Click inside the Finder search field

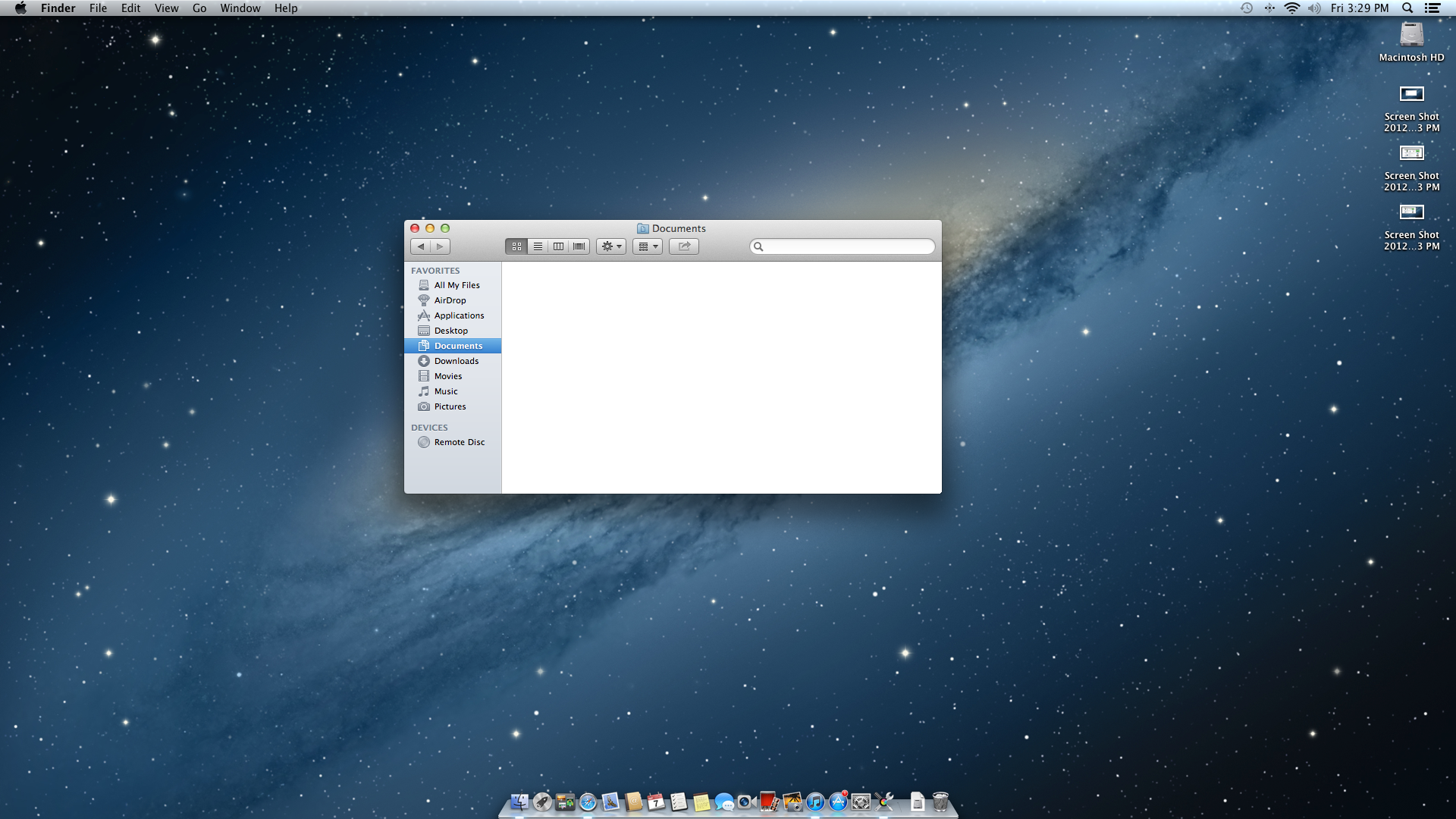(846, 246)
